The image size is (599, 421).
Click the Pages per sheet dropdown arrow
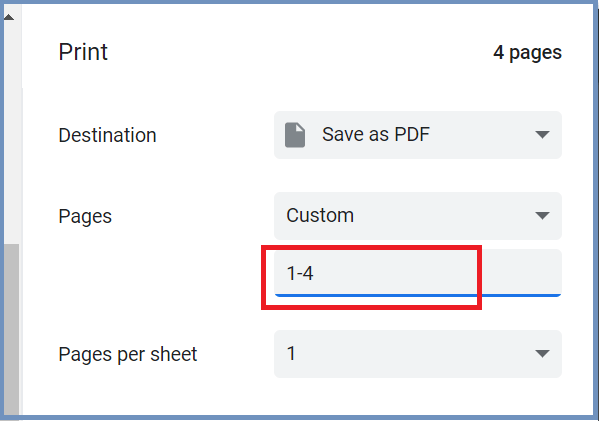542,354
